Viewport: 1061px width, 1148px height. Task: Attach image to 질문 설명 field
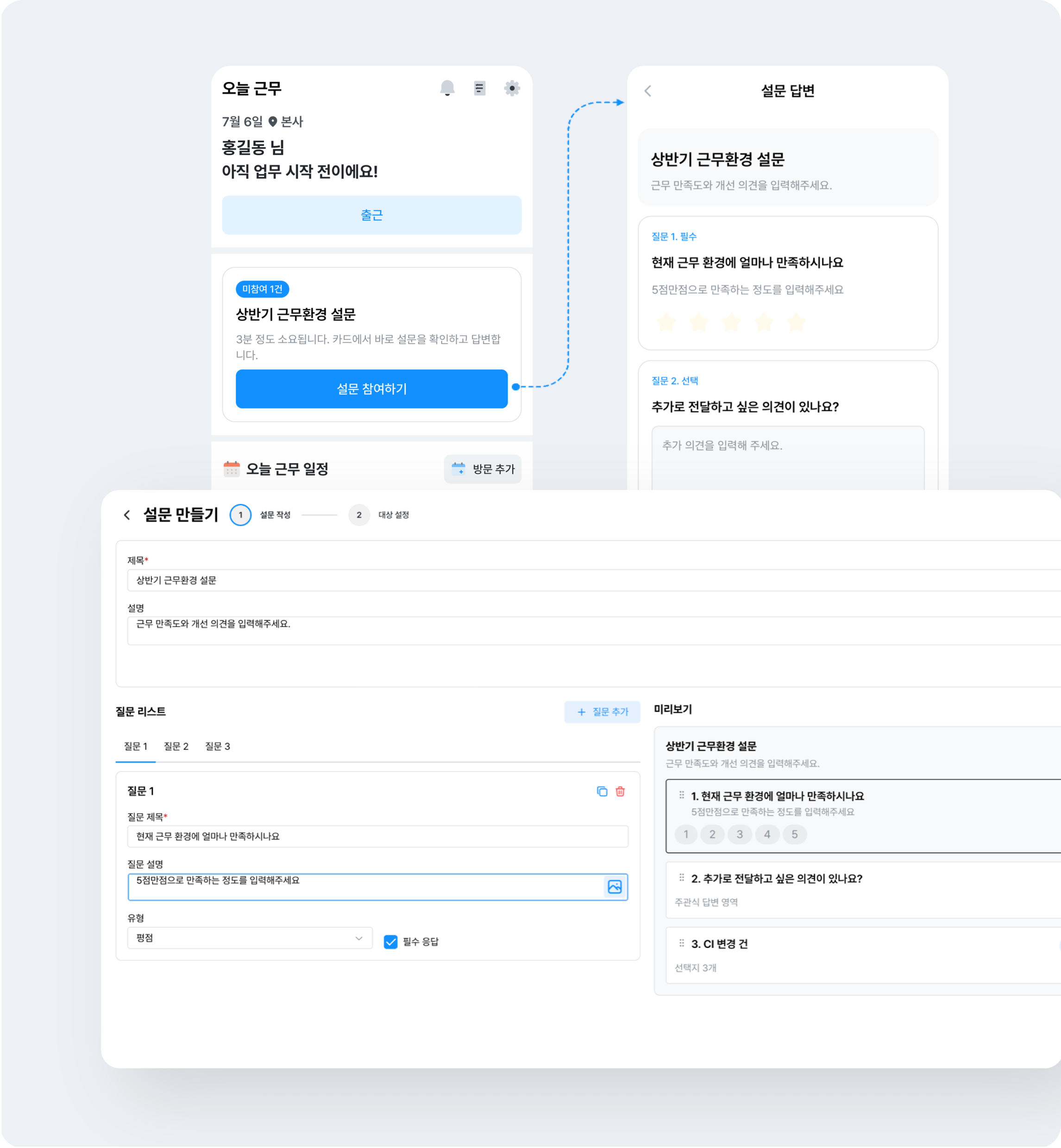(614, 887)
